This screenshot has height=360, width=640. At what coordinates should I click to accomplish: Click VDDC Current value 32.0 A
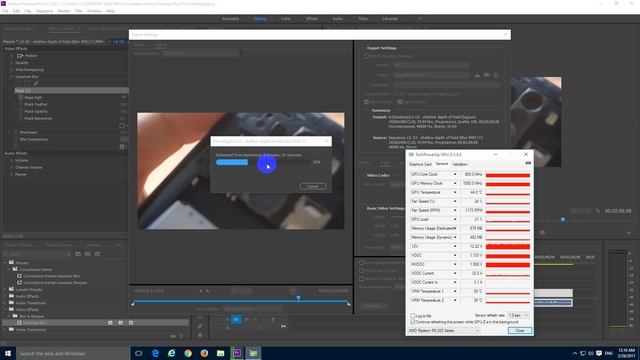point(472,273)
